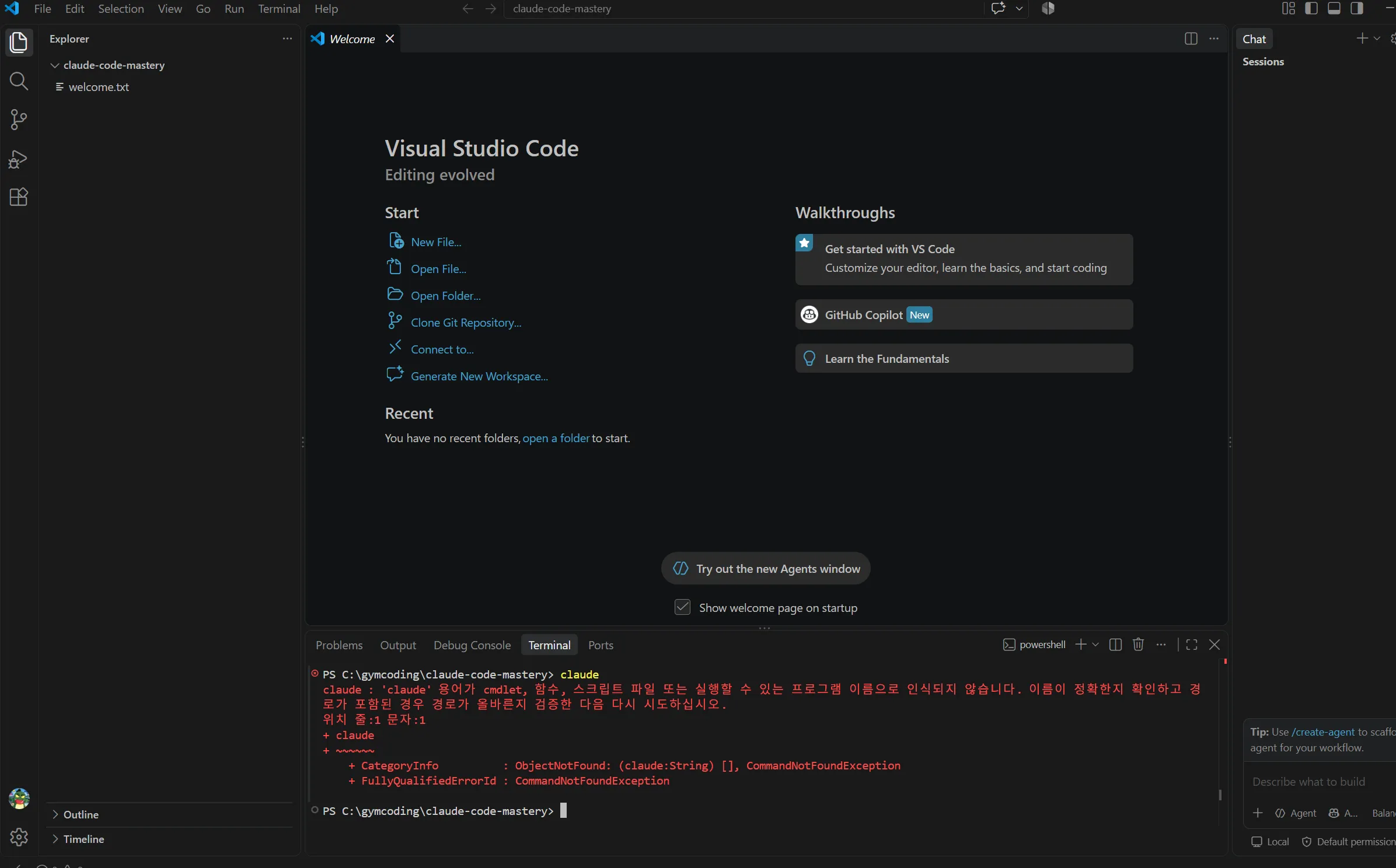Viewport: 1396px width, 868px height.
Task: Open the Default permissions picker
Action: [x=1348, y=842]
